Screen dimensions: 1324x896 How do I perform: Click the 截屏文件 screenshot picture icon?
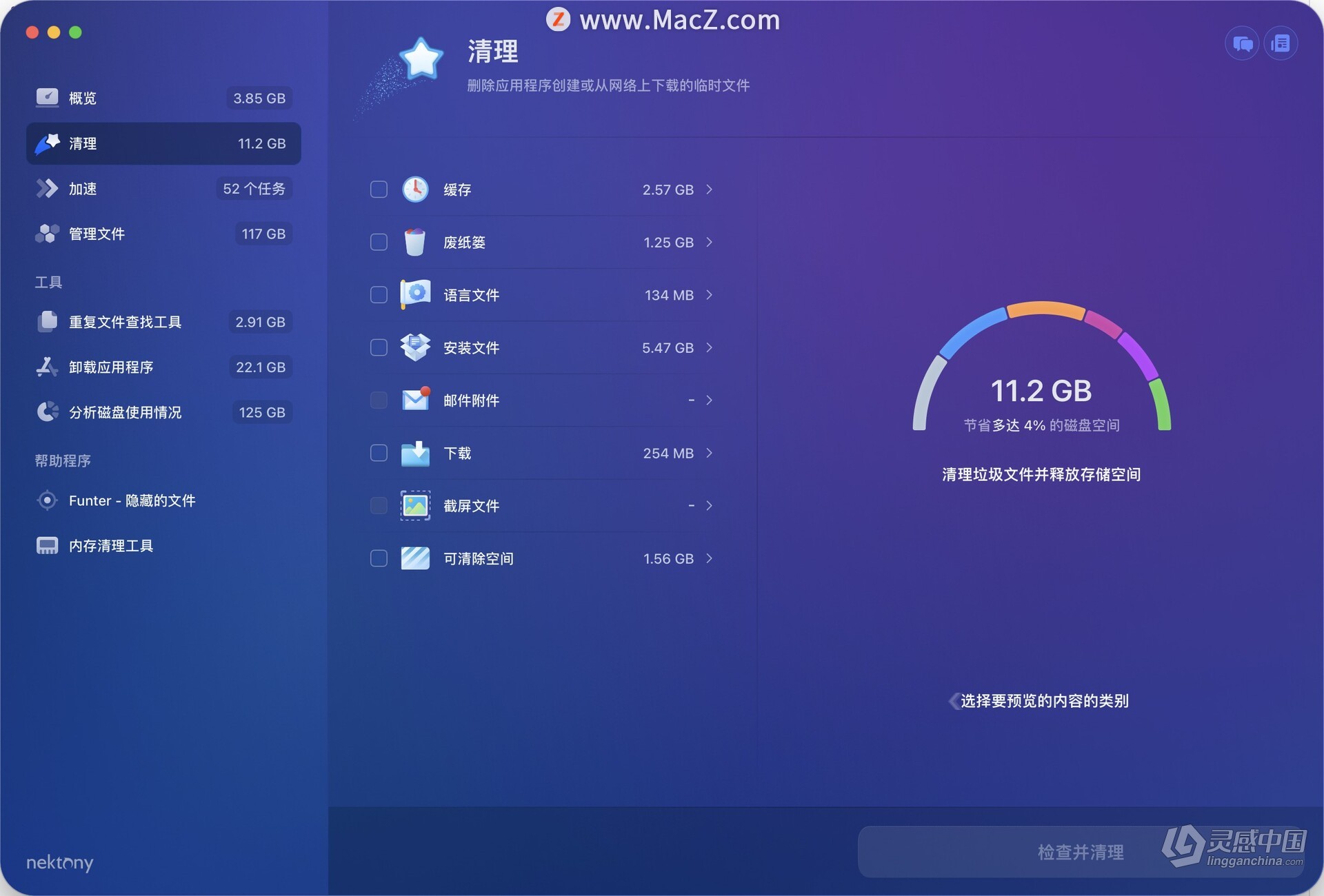(x=415, y=505)
